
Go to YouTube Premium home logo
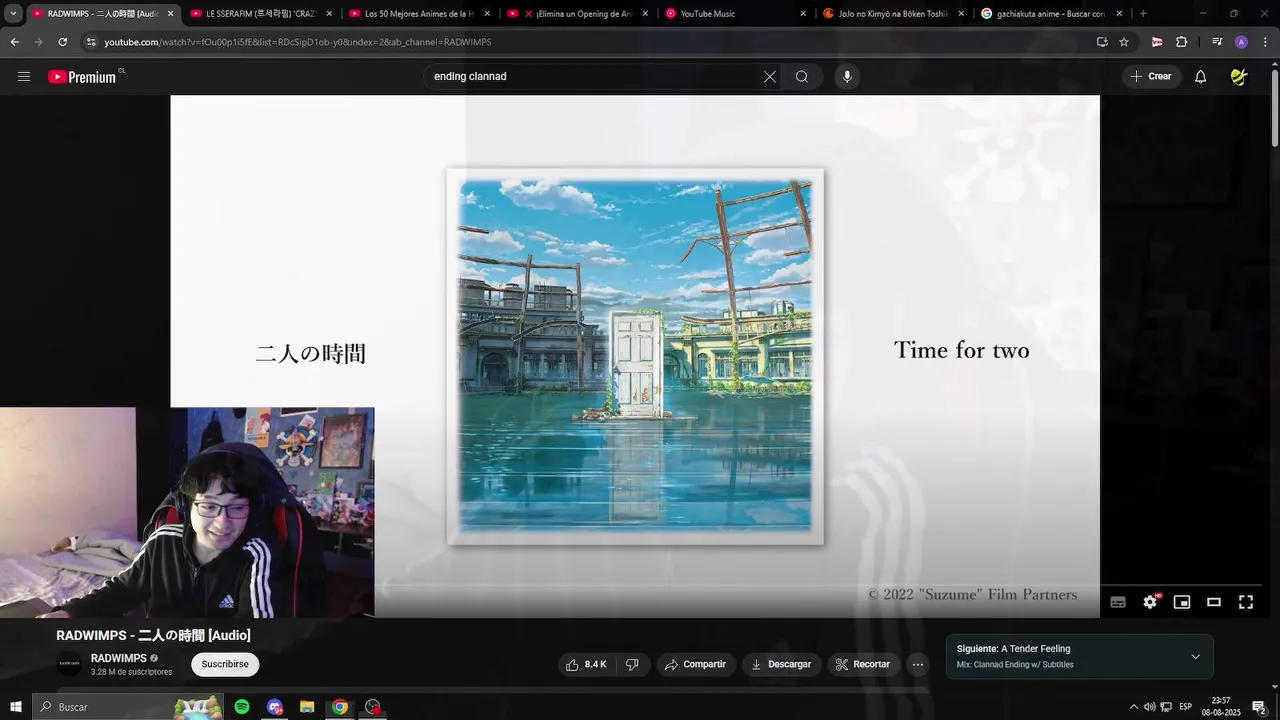(x=85, y=77)
